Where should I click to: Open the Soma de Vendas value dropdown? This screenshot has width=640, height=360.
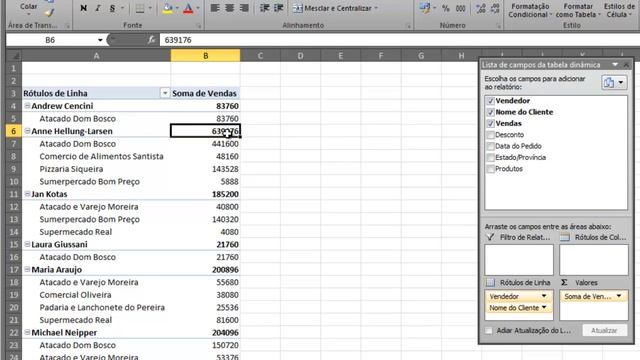coord(619,296)
